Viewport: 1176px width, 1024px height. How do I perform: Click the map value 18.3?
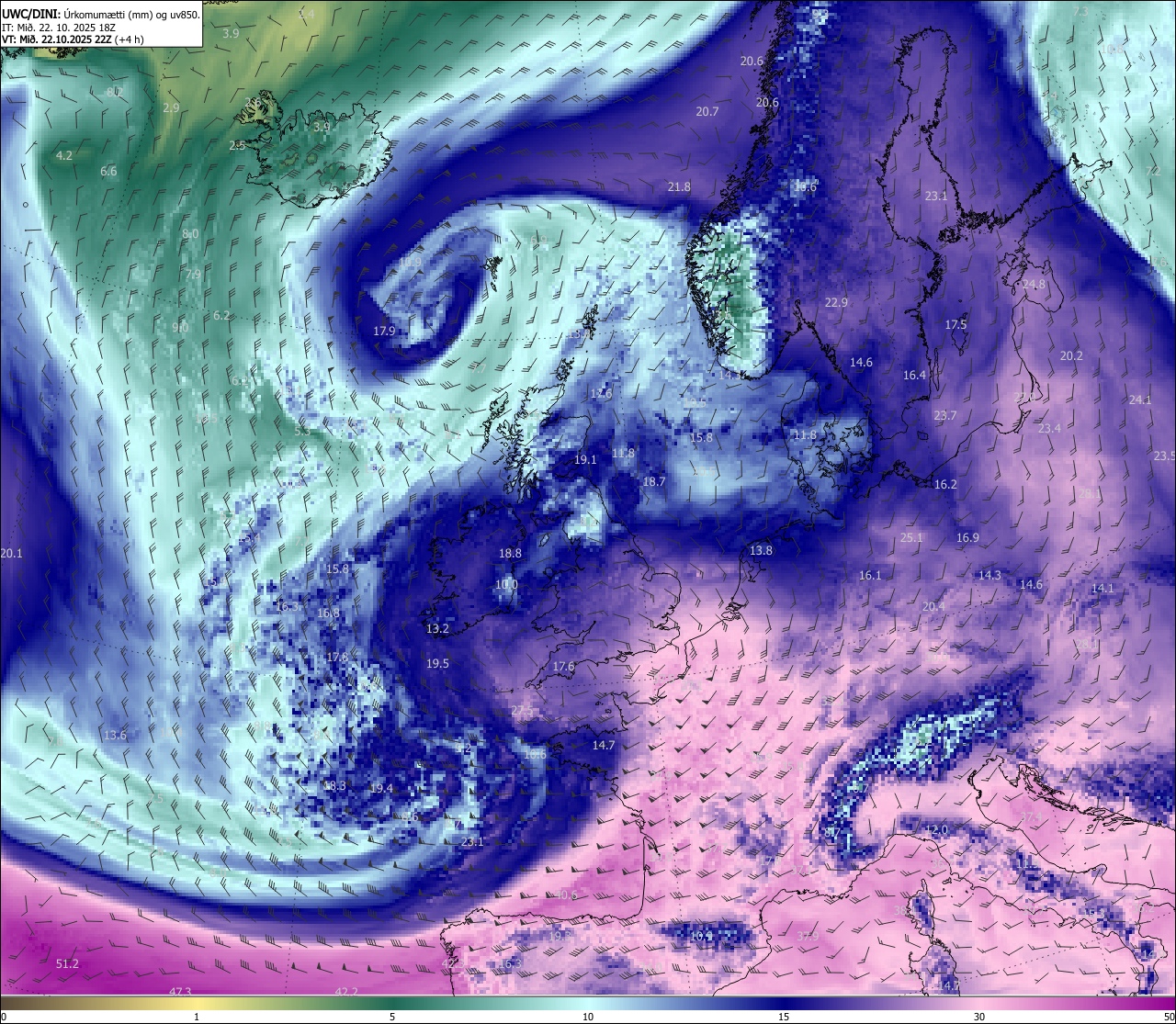(x=334, y=785)
